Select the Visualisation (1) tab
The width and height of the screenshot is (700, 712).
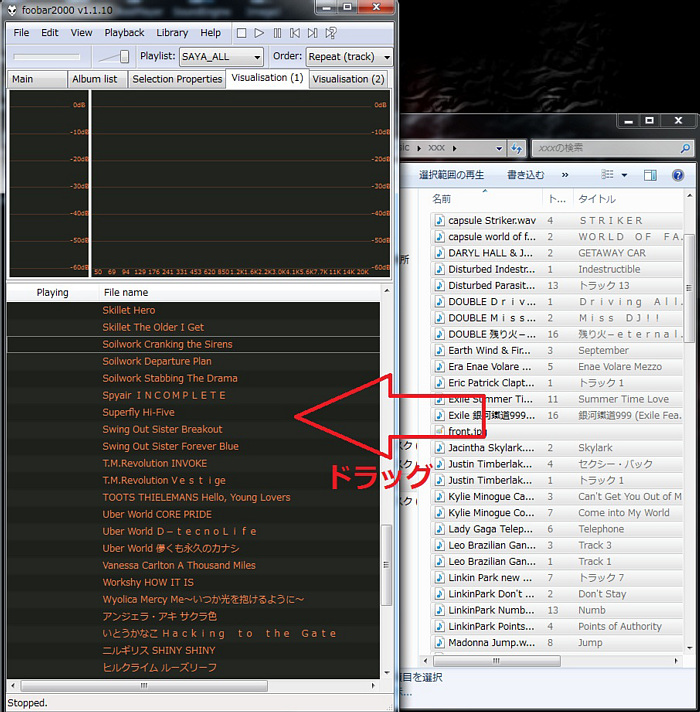click(267, 78)
